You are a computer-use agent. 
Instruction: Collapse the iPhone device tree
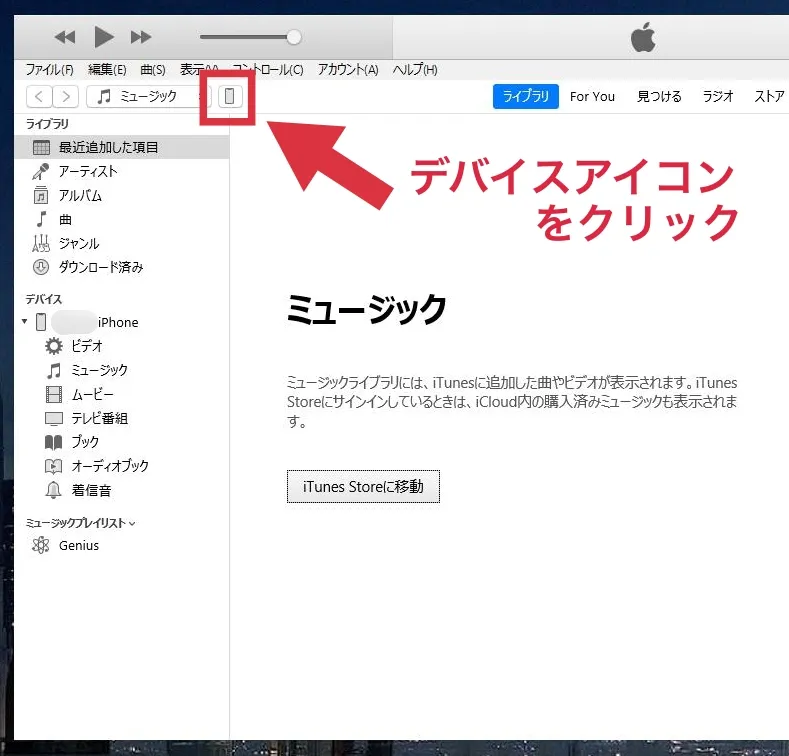coord(24,322)
